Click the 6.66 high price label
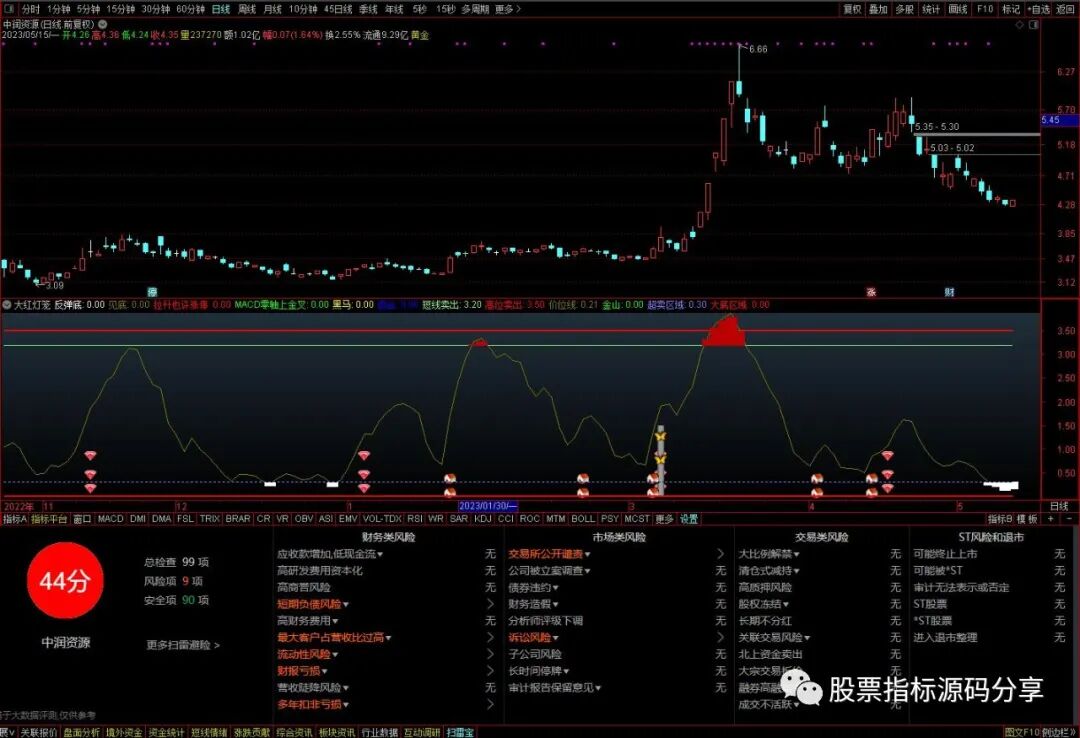This screenshot has height=738, width=1080. [758, 49]
